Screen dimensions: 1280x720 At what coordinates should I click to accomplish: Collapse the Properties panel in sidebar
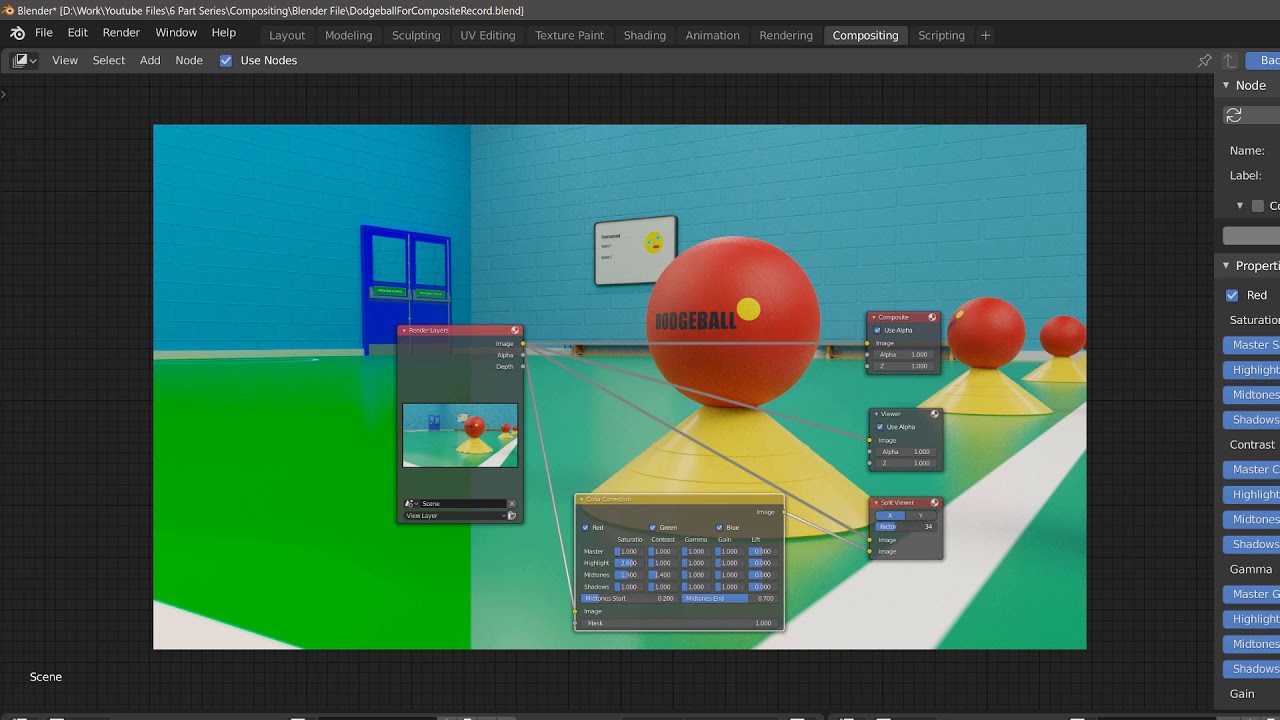1226,265
